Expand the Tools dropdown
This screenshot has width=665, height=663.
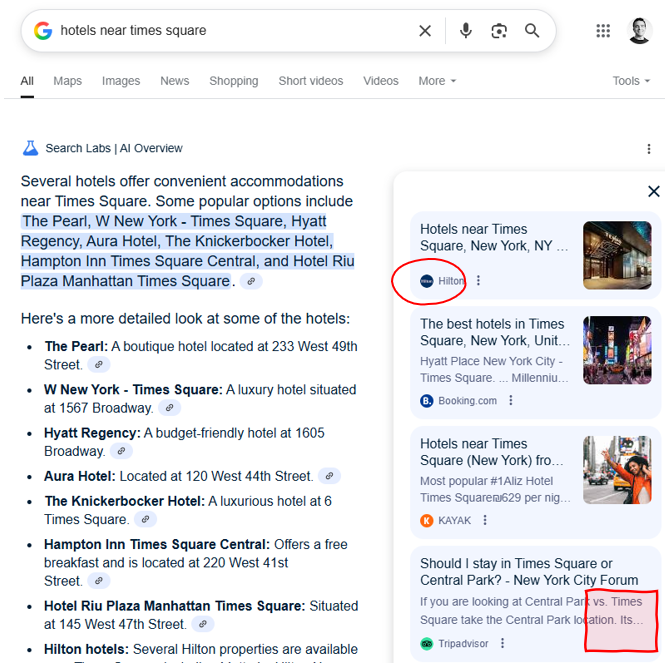tap(631, 81)
